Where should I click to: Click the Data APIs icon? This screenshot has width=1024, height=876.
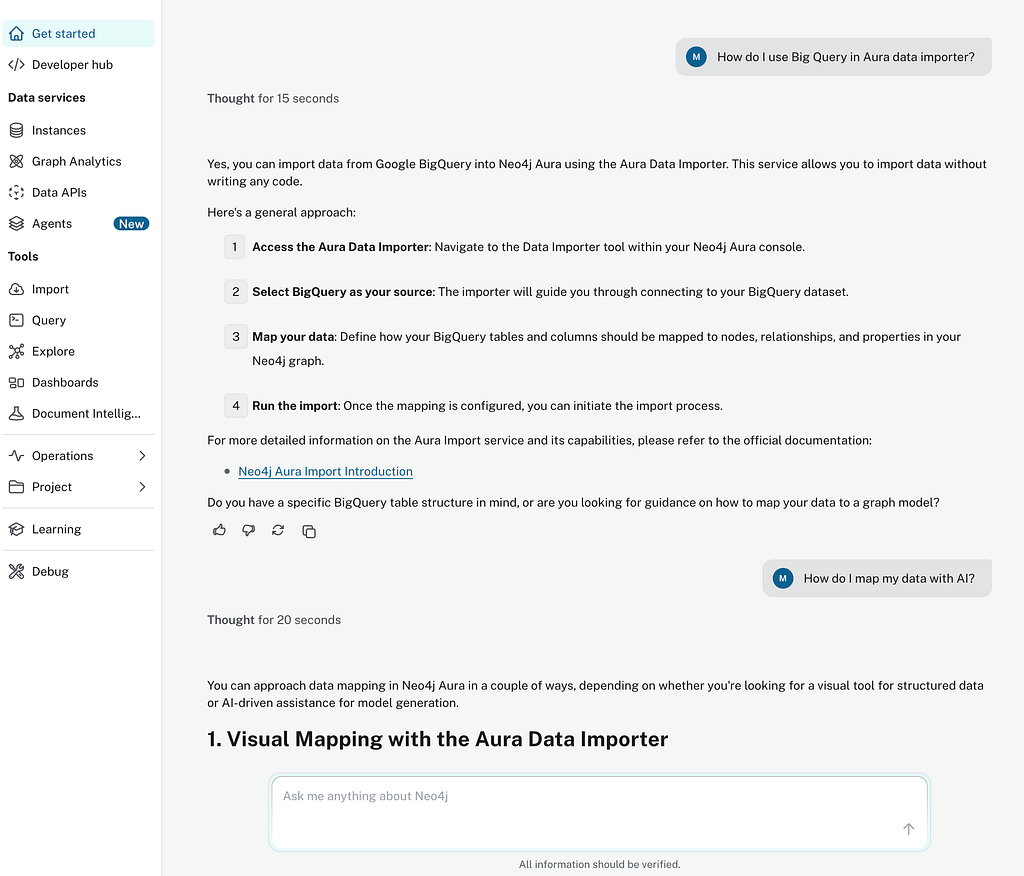pyautogui.click(x=16, y=192)
